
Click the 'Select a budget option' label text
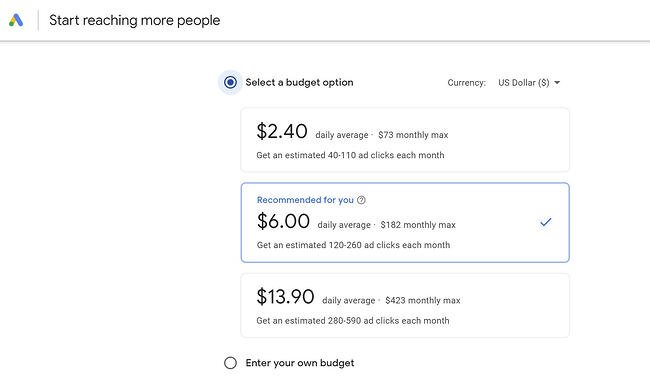pyautogui.click(x=299, y=82)
